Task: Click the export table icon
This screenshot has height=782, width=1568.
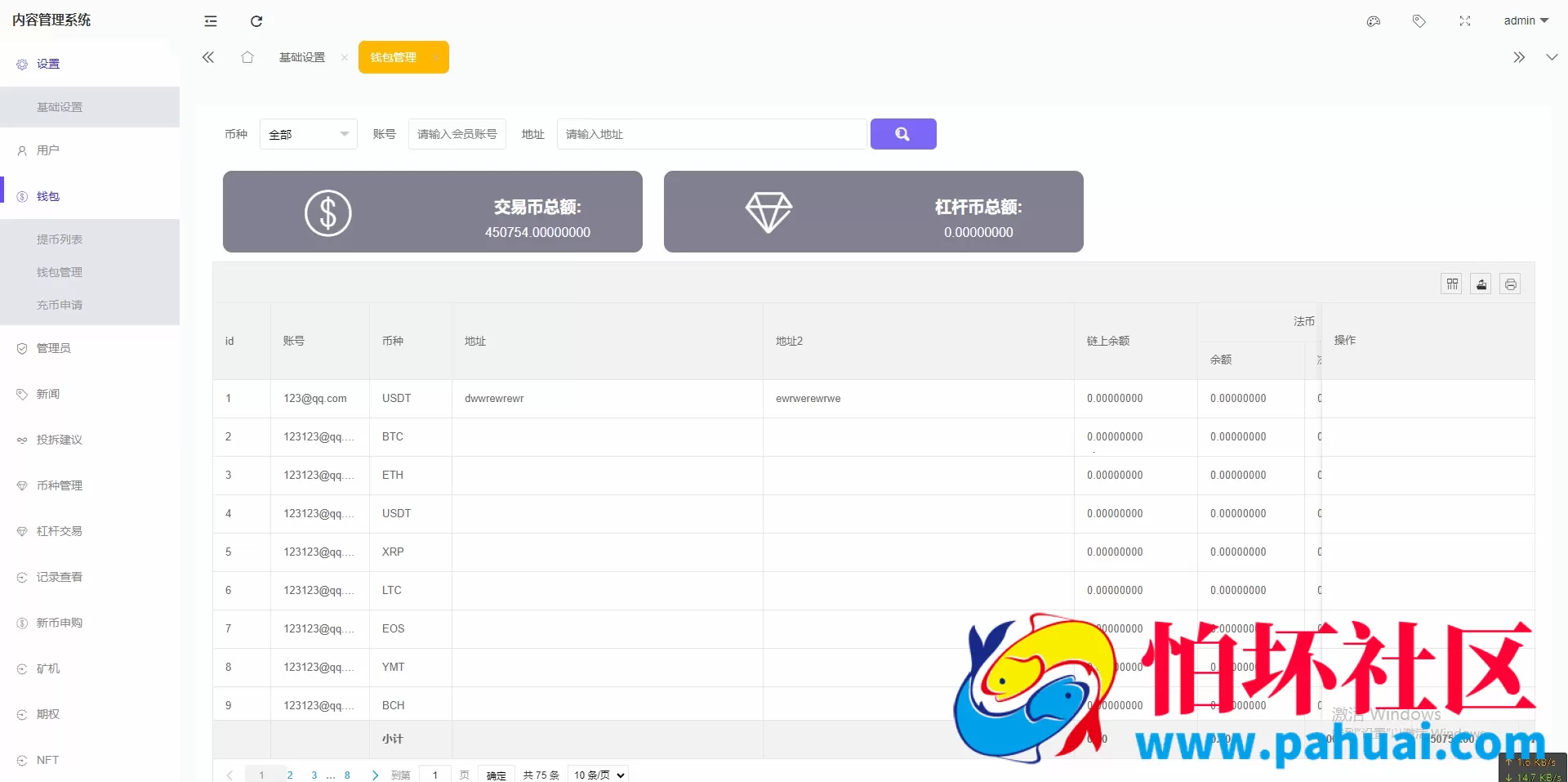Action: point(1481,284)
